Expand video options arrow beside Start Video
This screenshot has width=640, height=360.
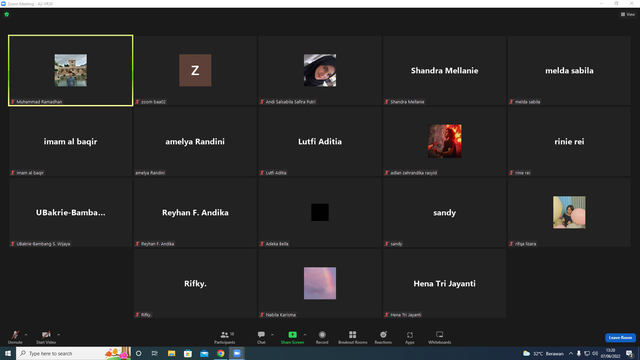coord(58,335)
